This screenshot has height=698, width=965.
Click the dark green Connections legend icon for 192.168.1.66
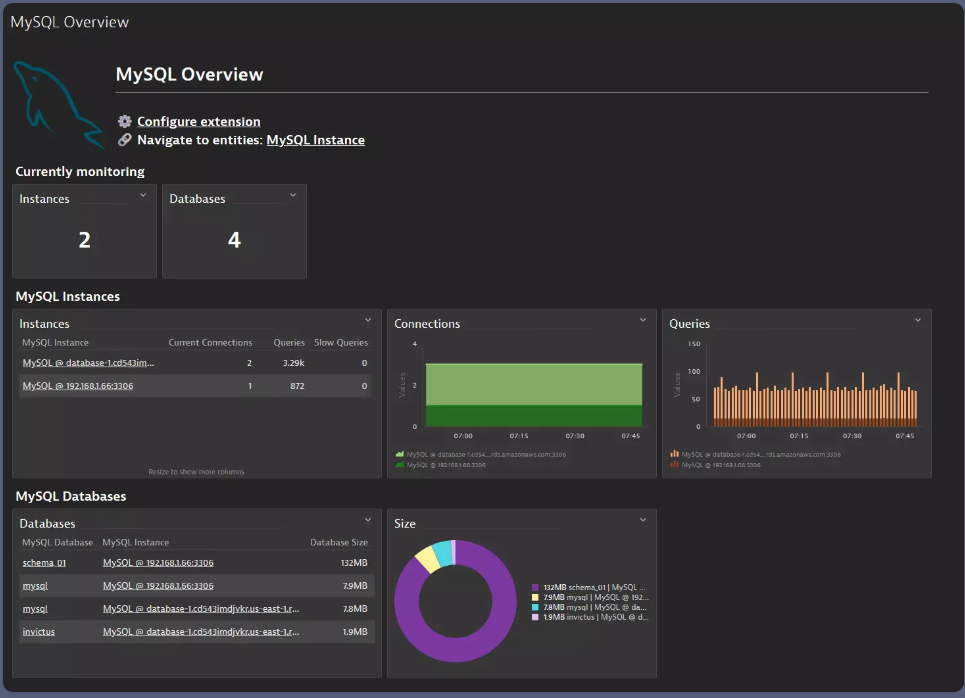(x=400, y=465)
